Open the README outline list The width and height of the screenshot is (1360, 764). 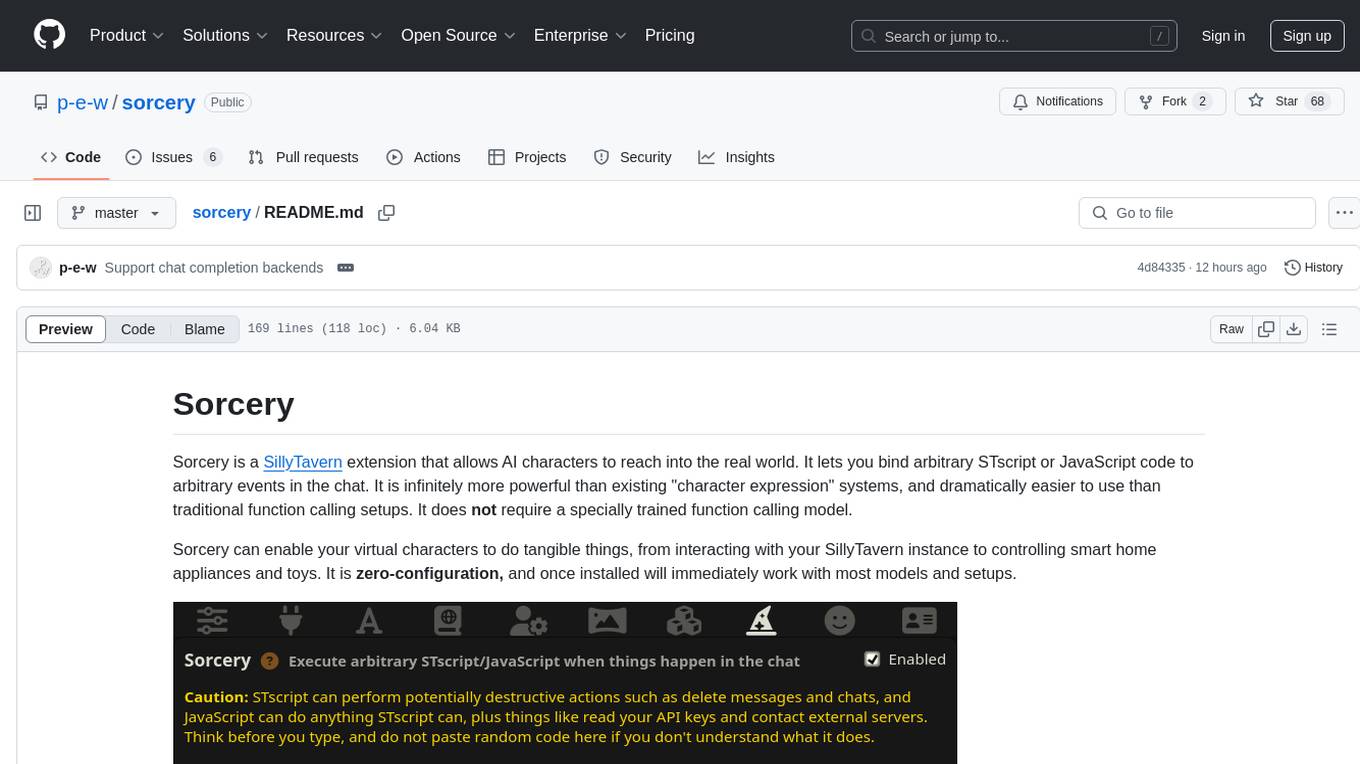click(1329, 329)
